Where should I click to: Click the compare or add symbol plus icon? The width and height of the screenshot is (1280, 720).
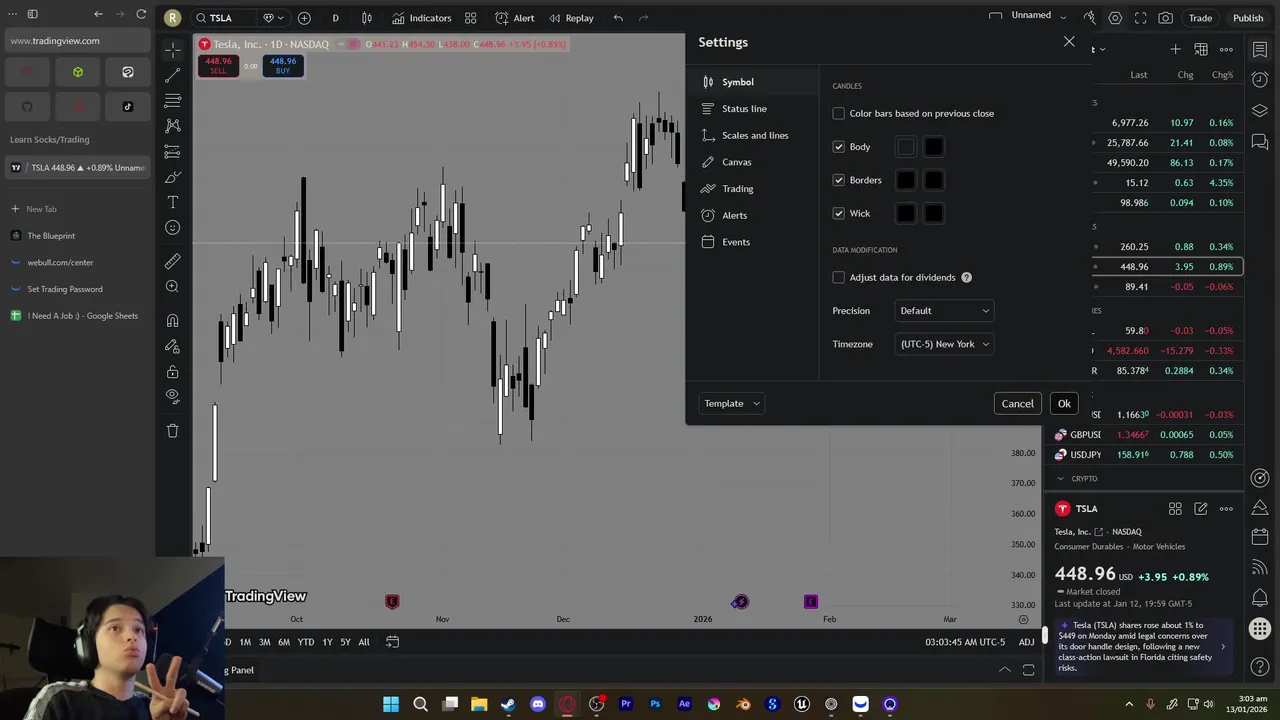pyautogui.click(x=304, y=18)
